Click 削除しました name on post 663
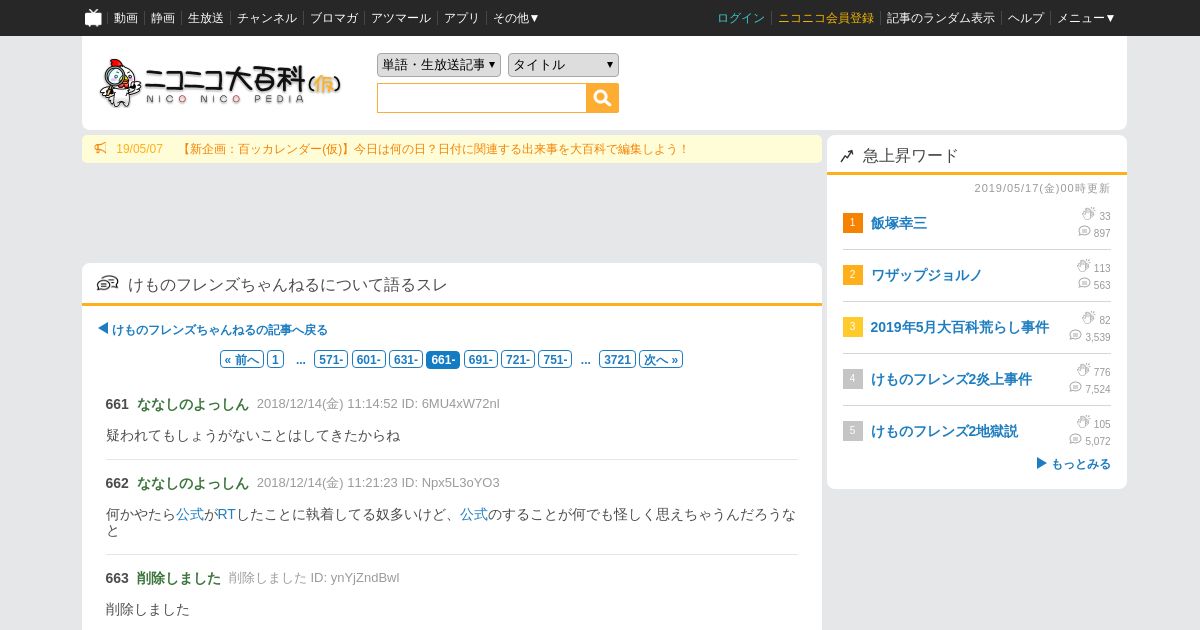Image resolution: width=1200 pixels, height=630 pixels. 179,578
